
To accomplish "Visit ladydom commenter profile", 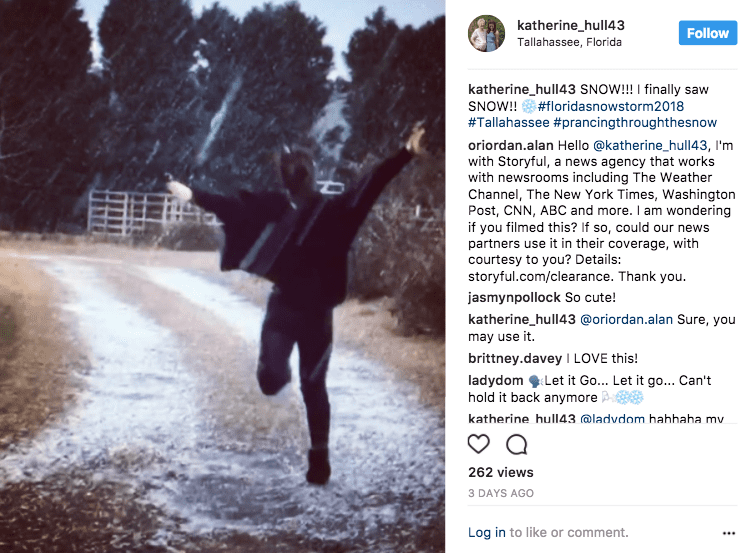I will pos(495,381).
